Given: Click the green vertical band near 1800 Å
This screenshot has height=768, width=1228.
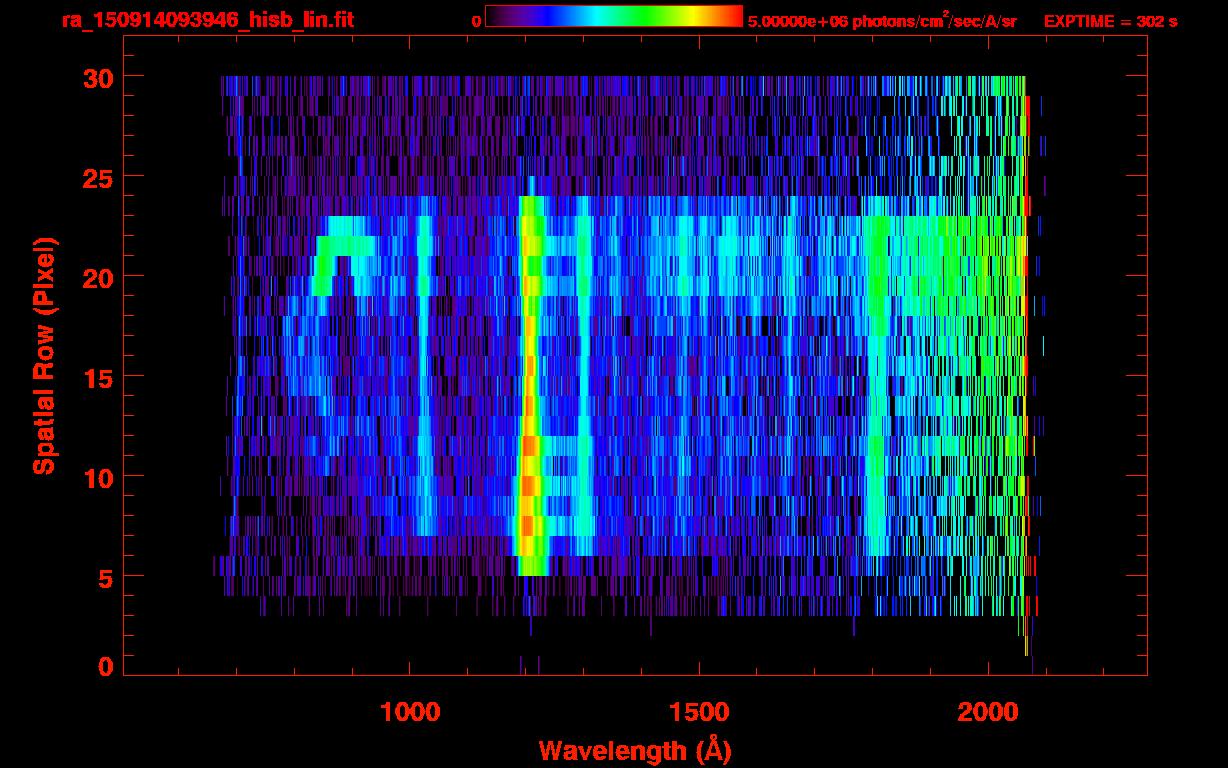Looking at the screenshot, I should (x=877, y=400).
